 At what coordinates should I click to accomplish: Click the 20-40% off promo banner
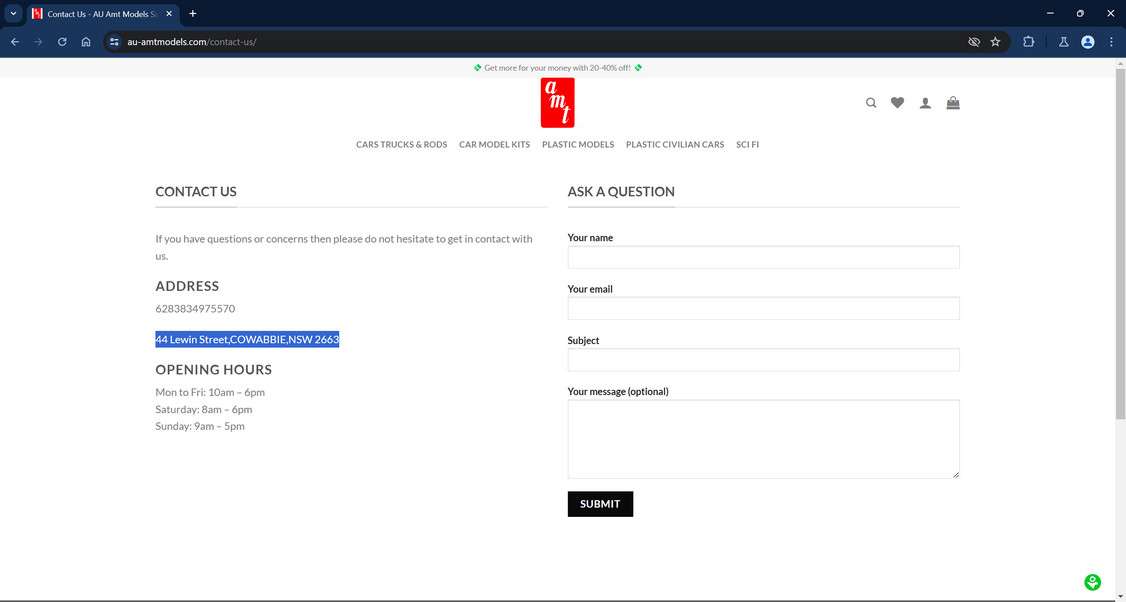[x=557, y=68]
